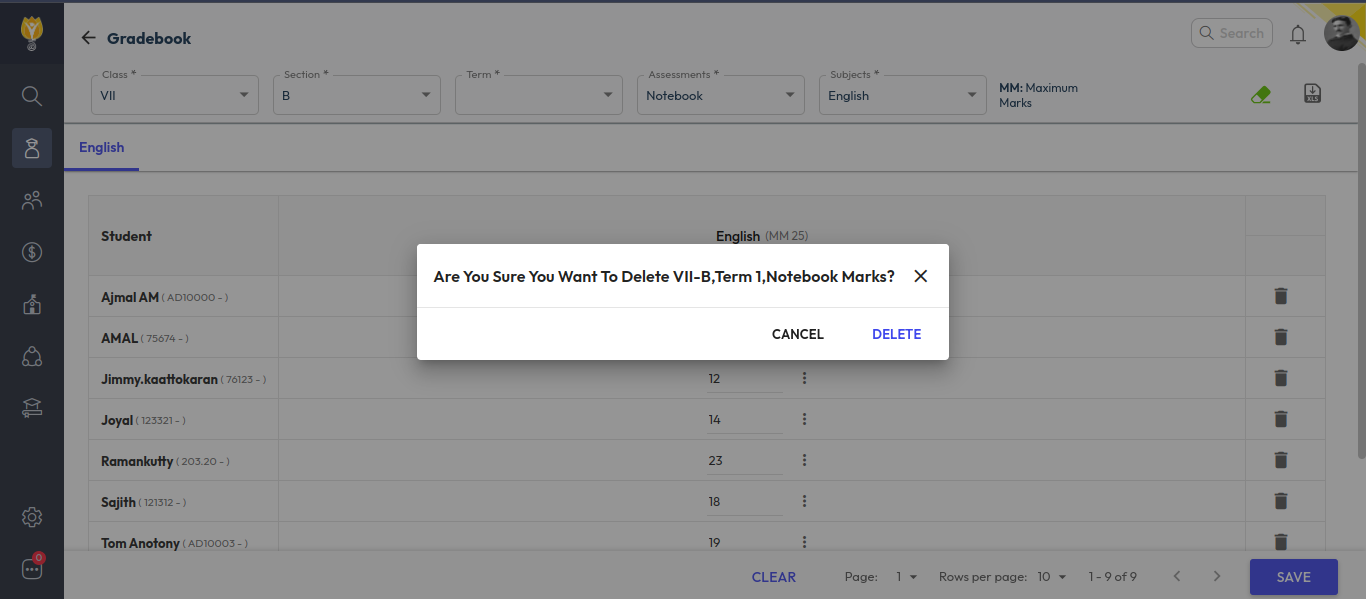Open the Rows per page dropdown
Image resolution: width=1366 pixels, height=599 pixels.
[1052, 577]
